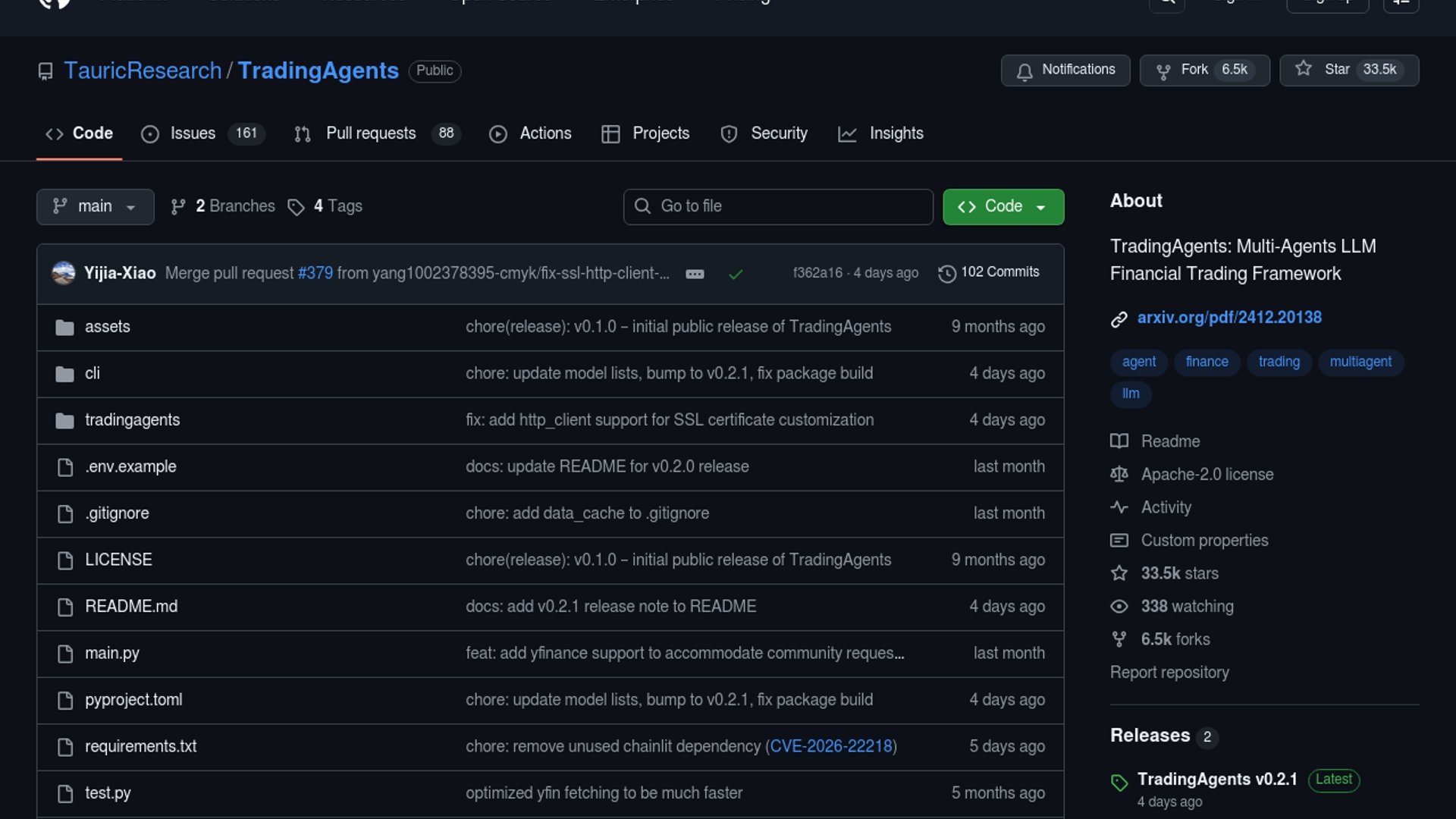Open the Actions tab play icon

pos(497,134)
